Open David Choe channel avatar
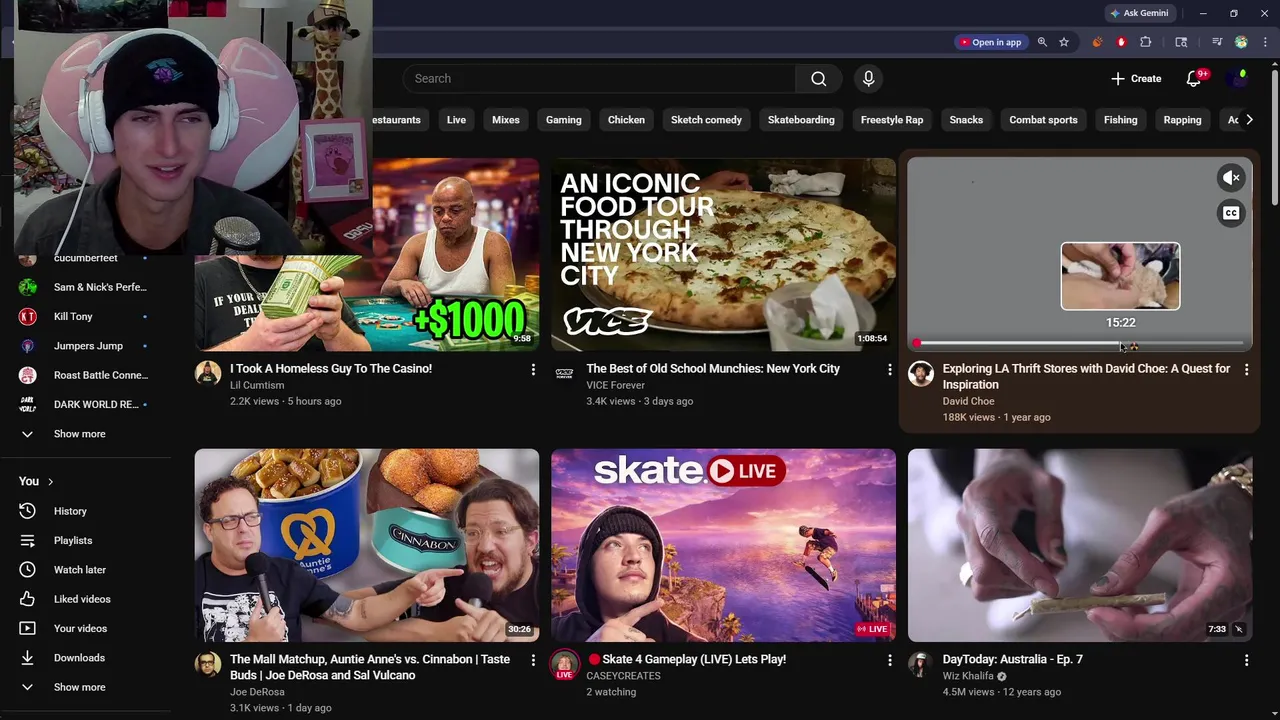 (921, 374)
